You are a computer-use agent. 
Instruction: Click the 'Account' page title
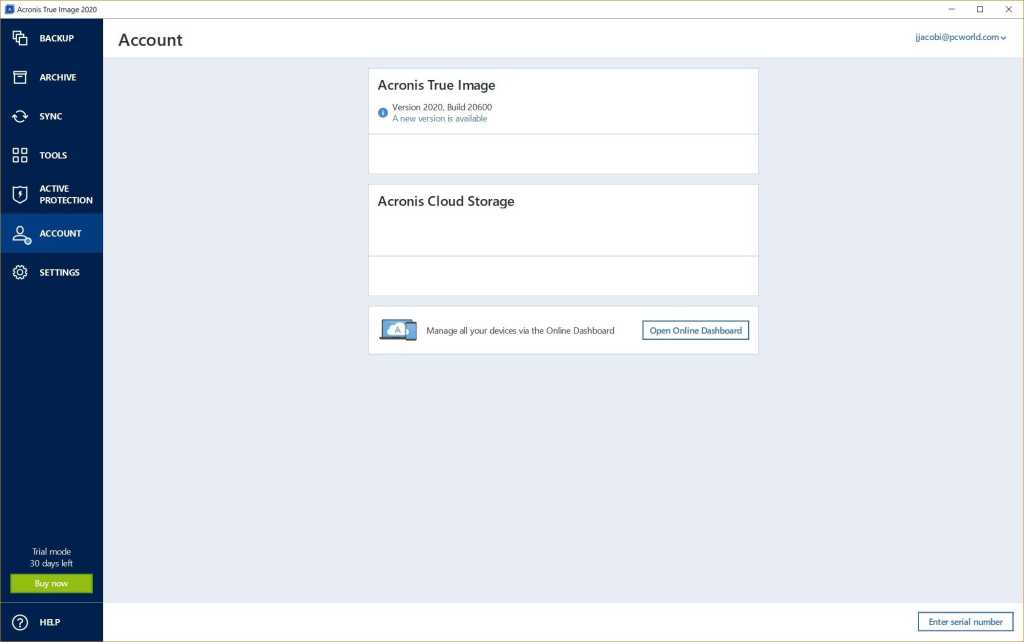point(150,40)
